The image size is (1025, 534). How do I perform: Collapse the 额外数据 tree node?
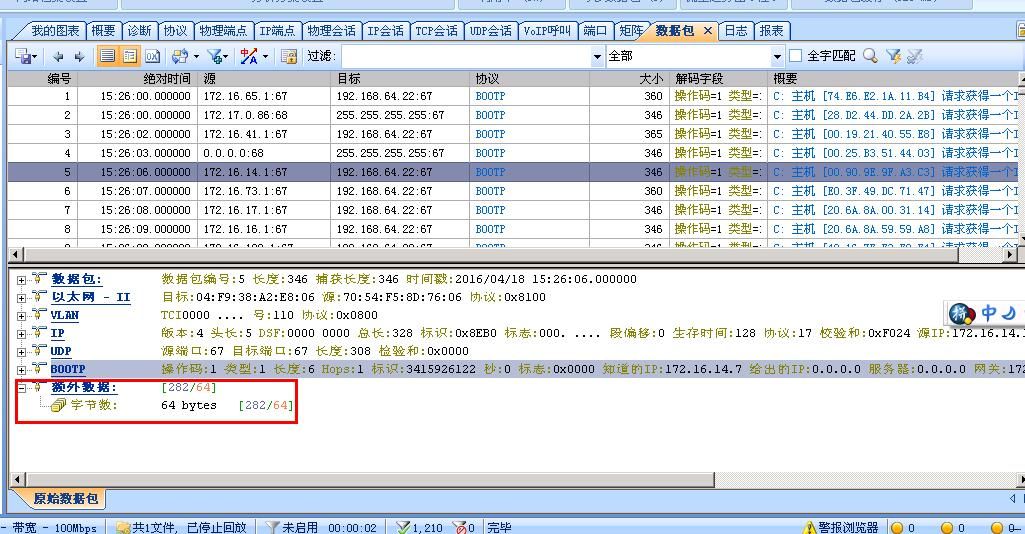[21, 388]
